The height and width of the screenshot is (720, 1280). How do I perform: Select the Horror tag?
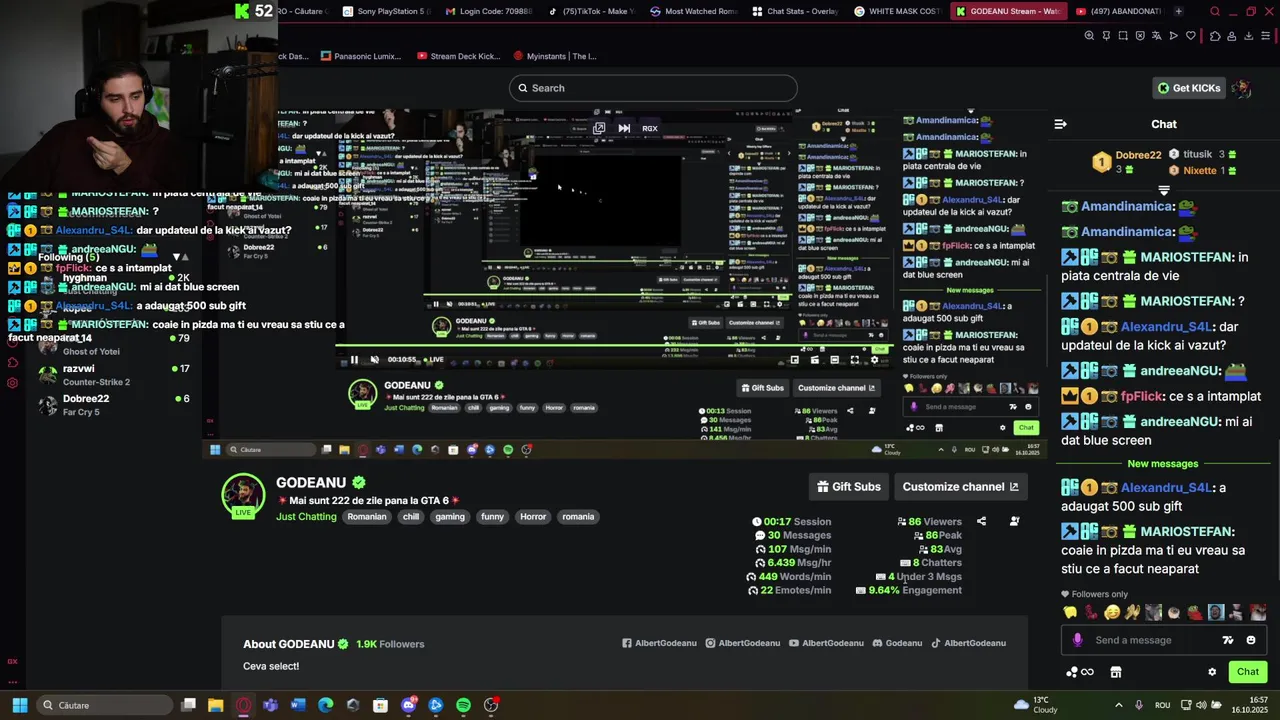click(x=533, y=517)
